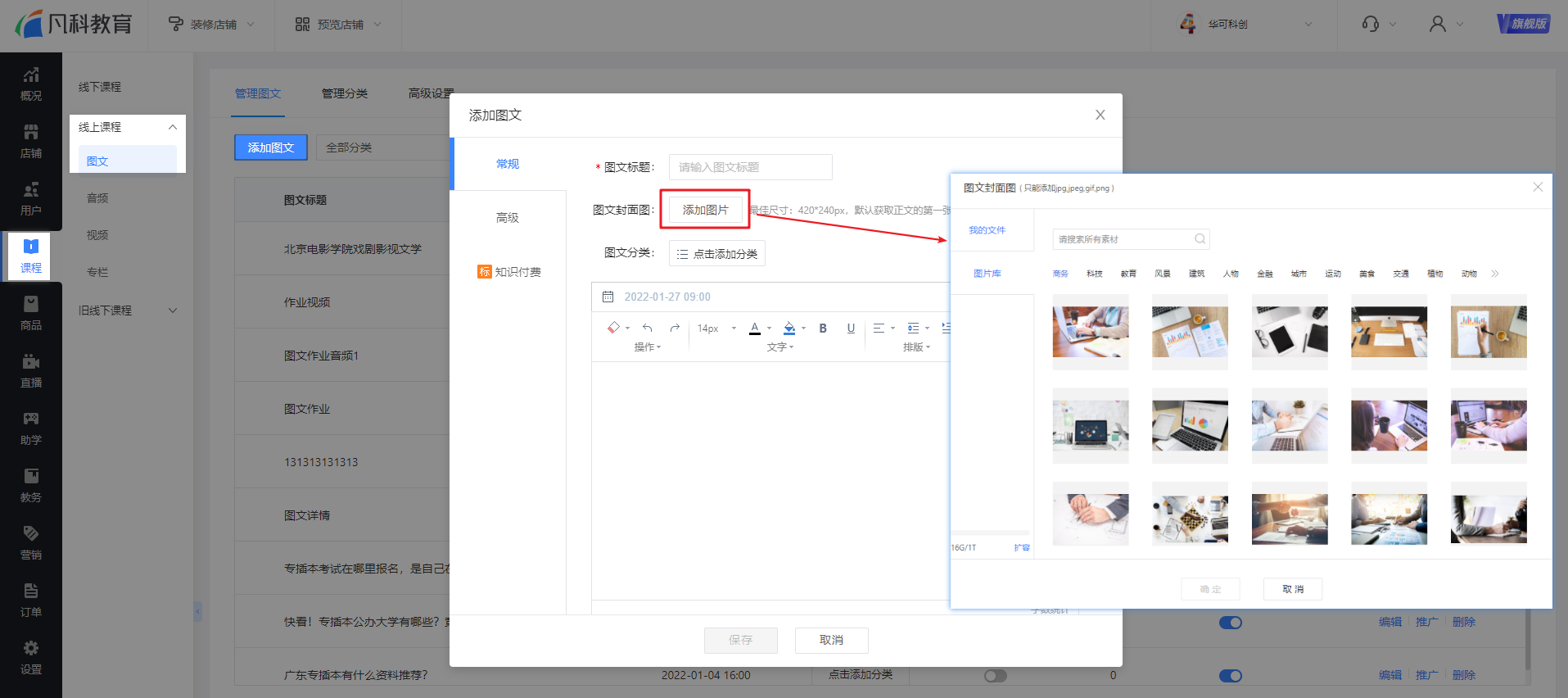Click the headset customer service icon
This screenshot has height=698, width=1568.
coord(1370,25)
